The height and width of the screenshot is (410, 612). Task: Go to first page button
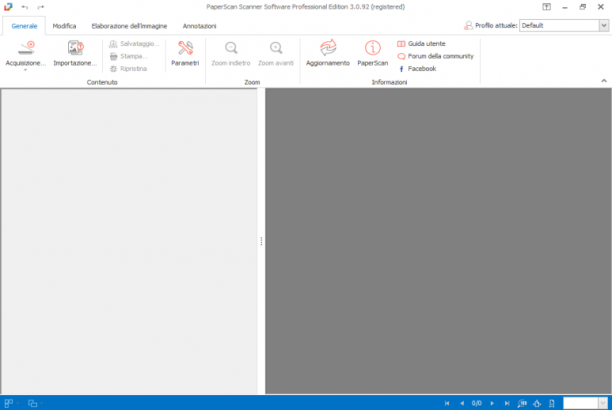[x=447, y=403]
